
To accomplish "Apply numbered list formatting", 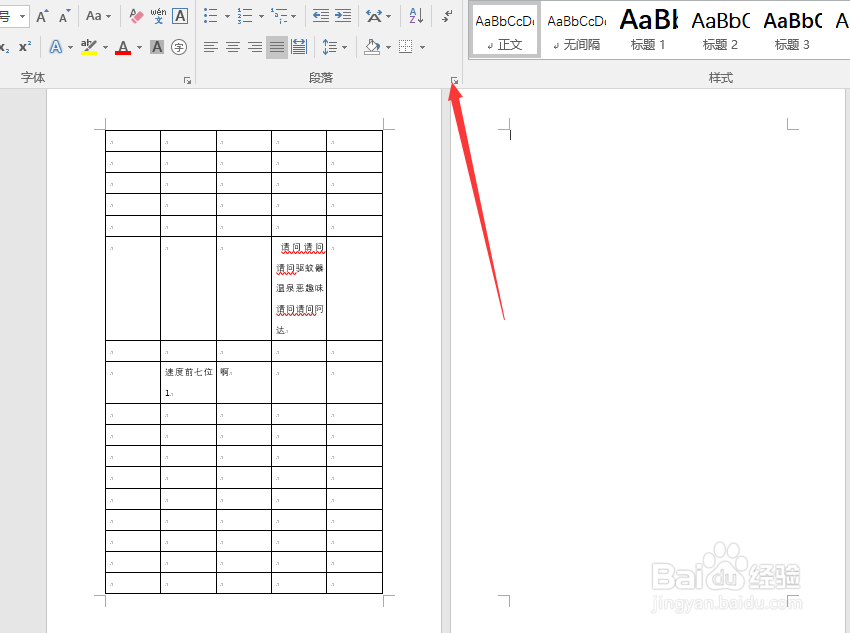I will coord(245,16).
